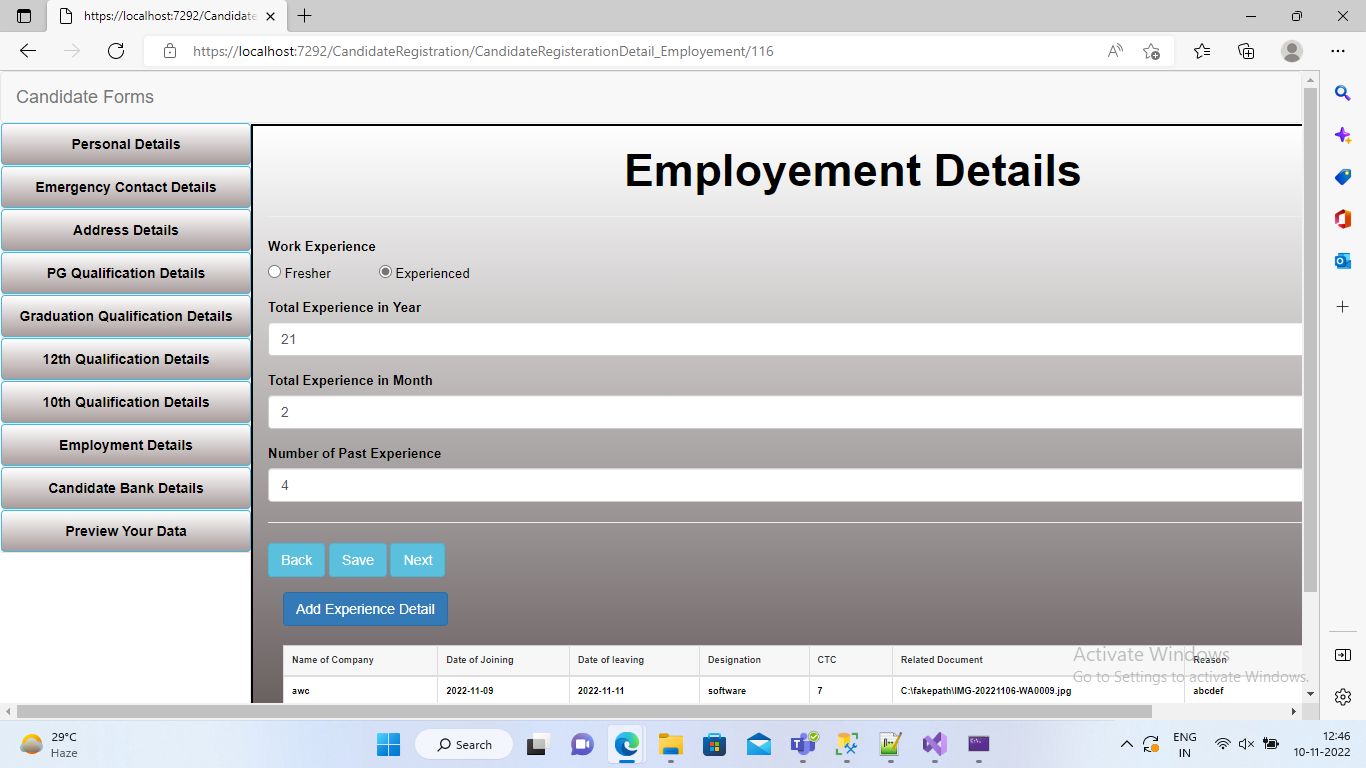Open the Personal Details form

126,144
